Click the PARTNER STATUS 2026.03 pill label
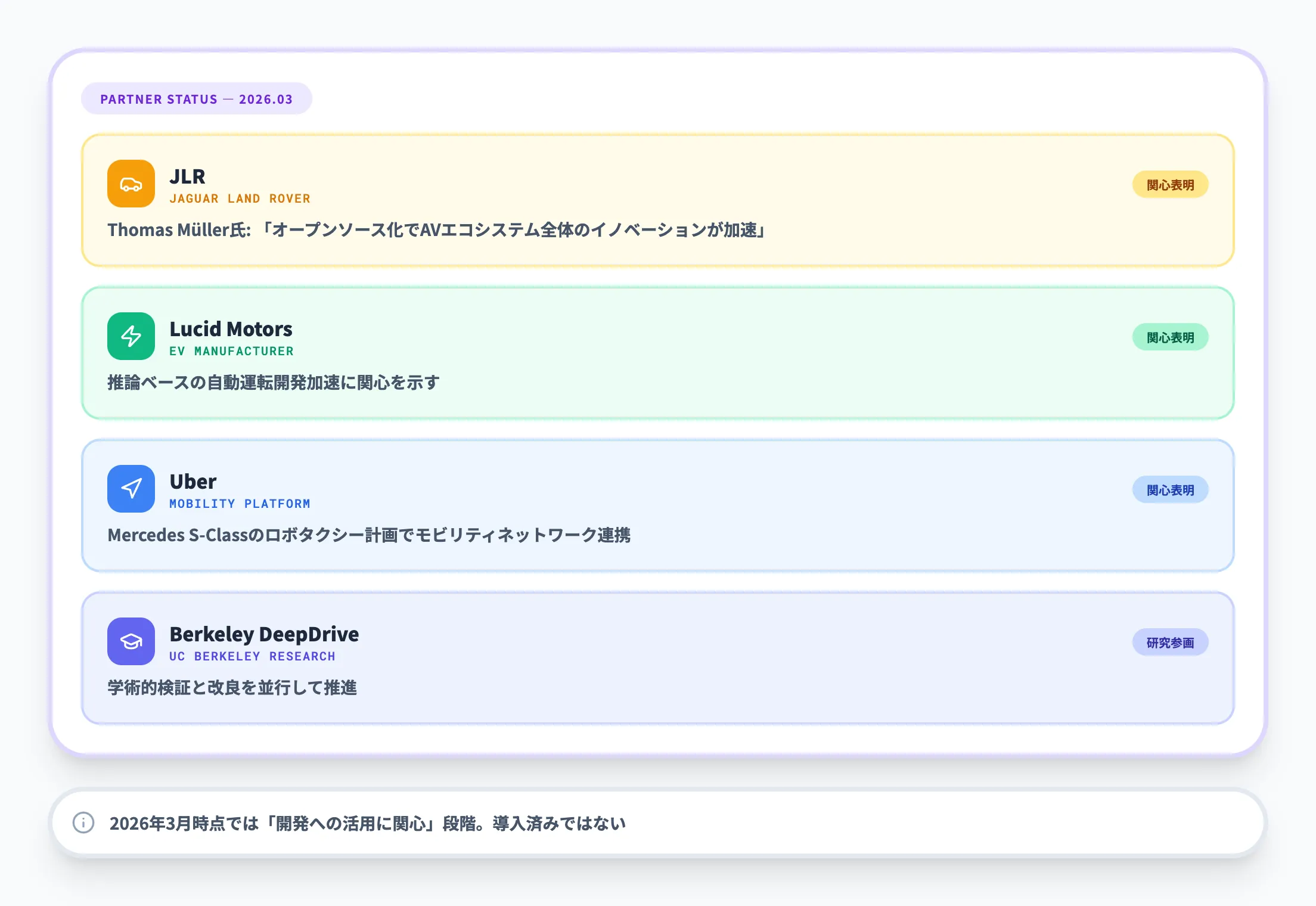Screen dimensions: 1316x906 [x=196, y=99]
